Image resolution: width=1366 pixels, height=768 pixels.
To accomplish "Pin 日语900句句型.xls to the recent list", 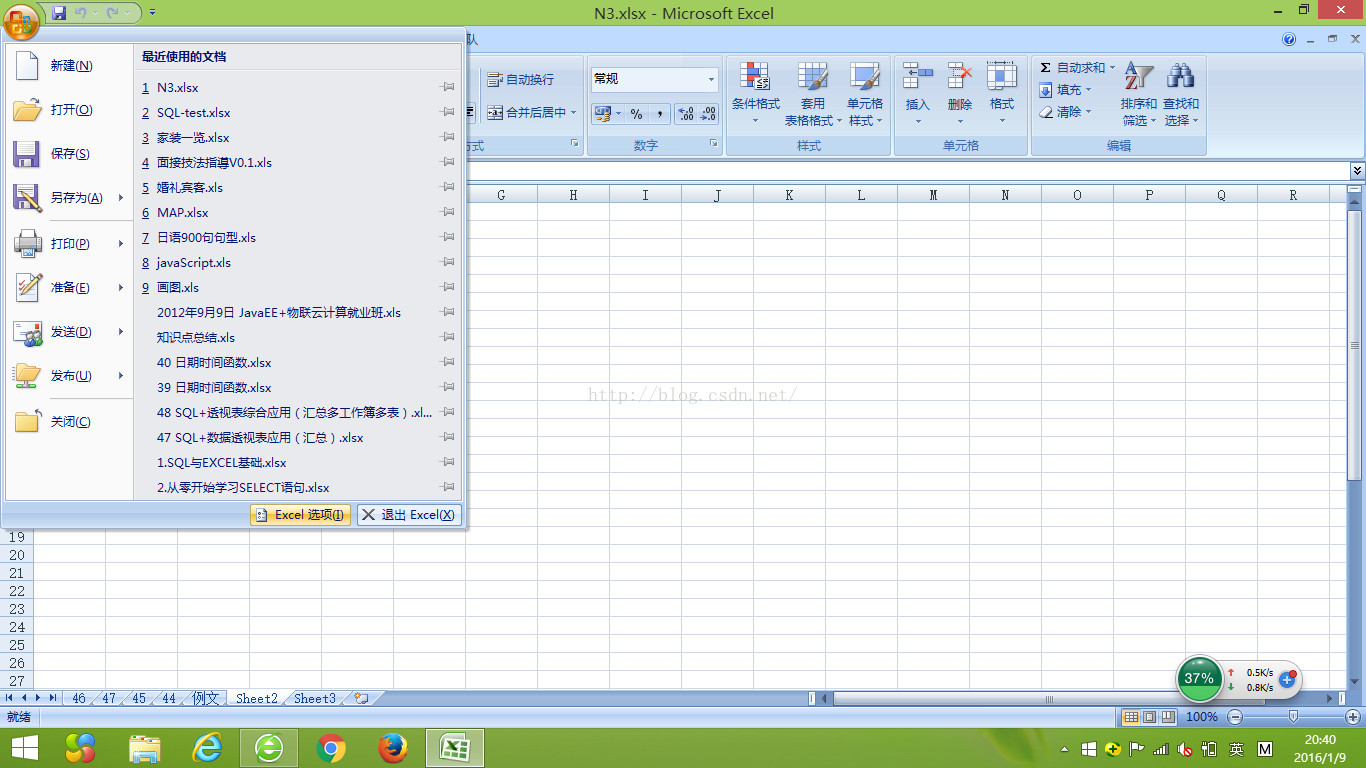I will click(448, 238).
